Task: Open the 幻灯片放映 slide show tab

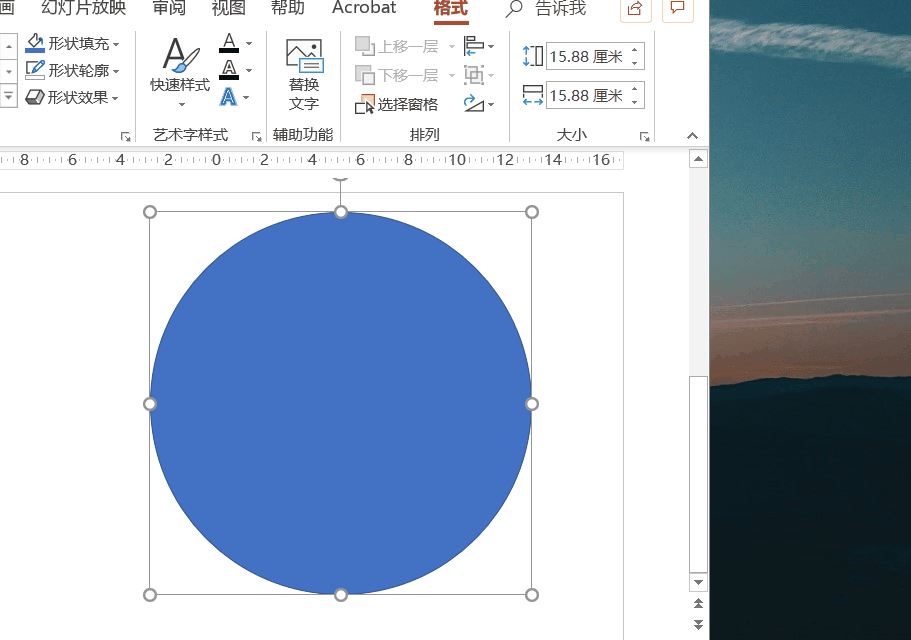Action: [84, 8]
